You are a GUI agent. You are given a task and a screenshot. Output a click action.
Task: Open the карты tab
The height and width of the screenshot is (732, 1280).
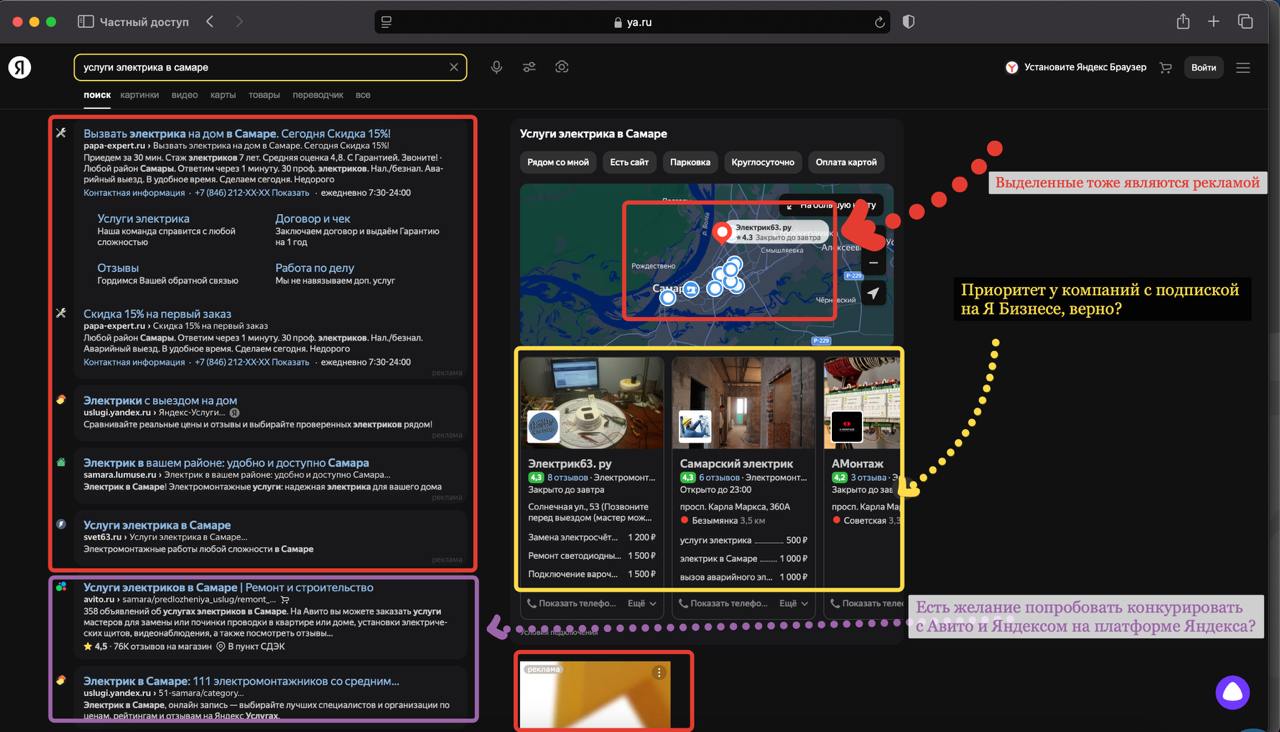[x=223, y=95]
